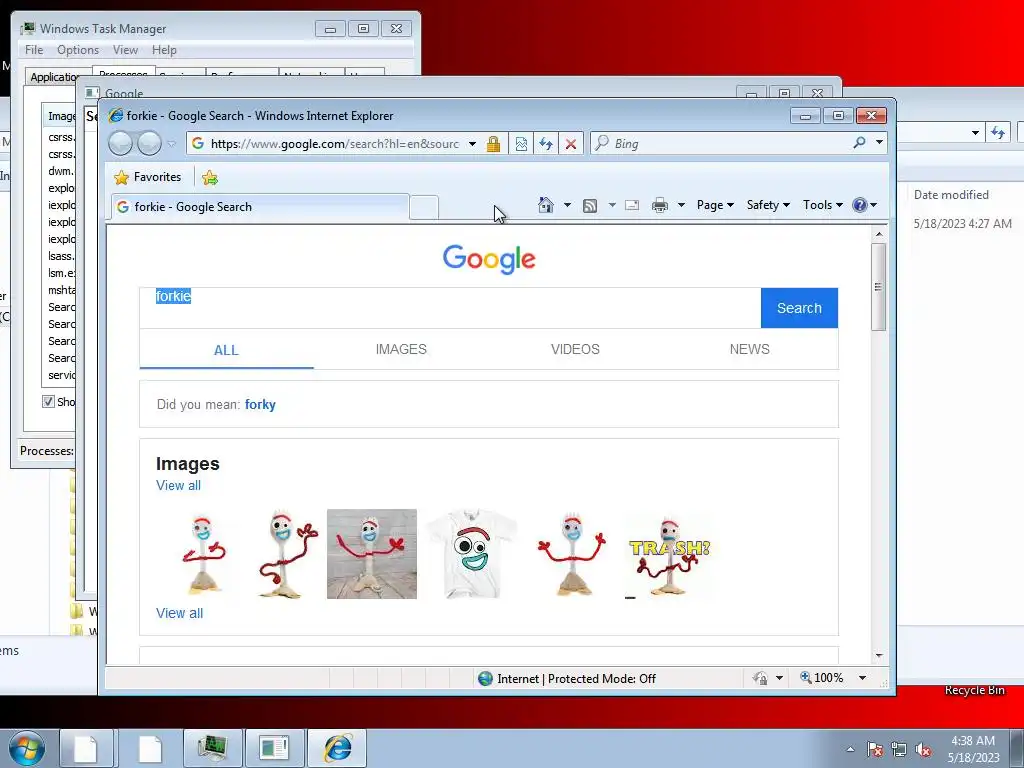Expand the Safety menu dropdown
This screenshot has height=768, width=1024.
point(768,205)
